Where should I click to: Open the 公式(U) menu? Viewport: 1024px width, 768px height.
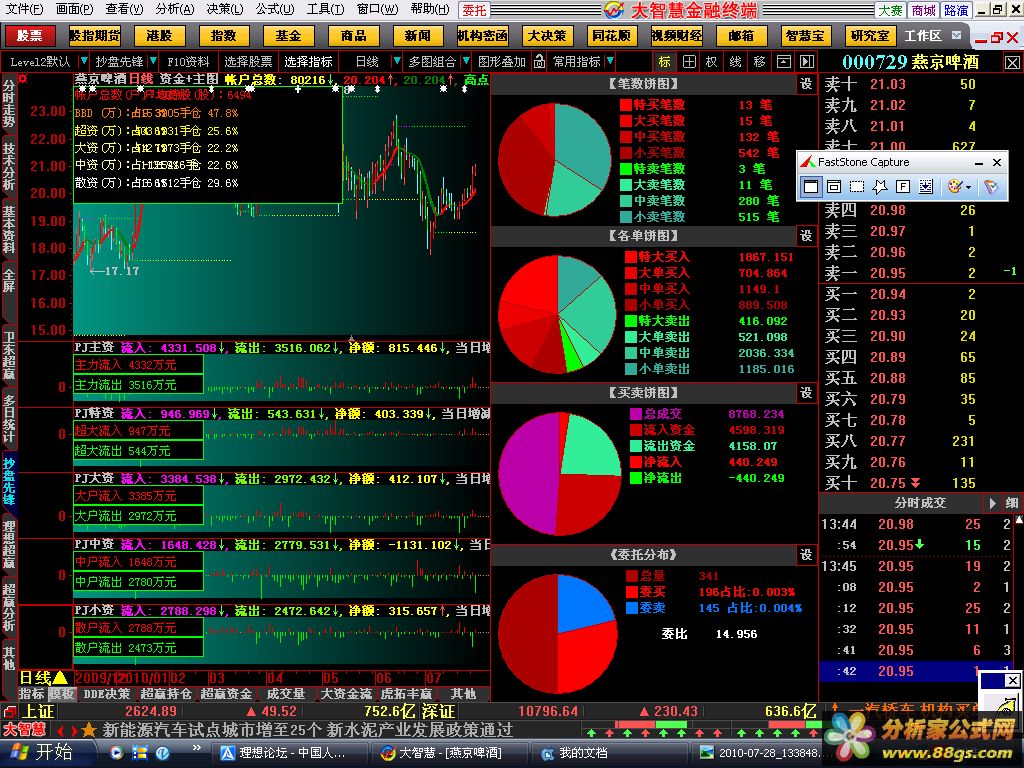tap(275, 9)
